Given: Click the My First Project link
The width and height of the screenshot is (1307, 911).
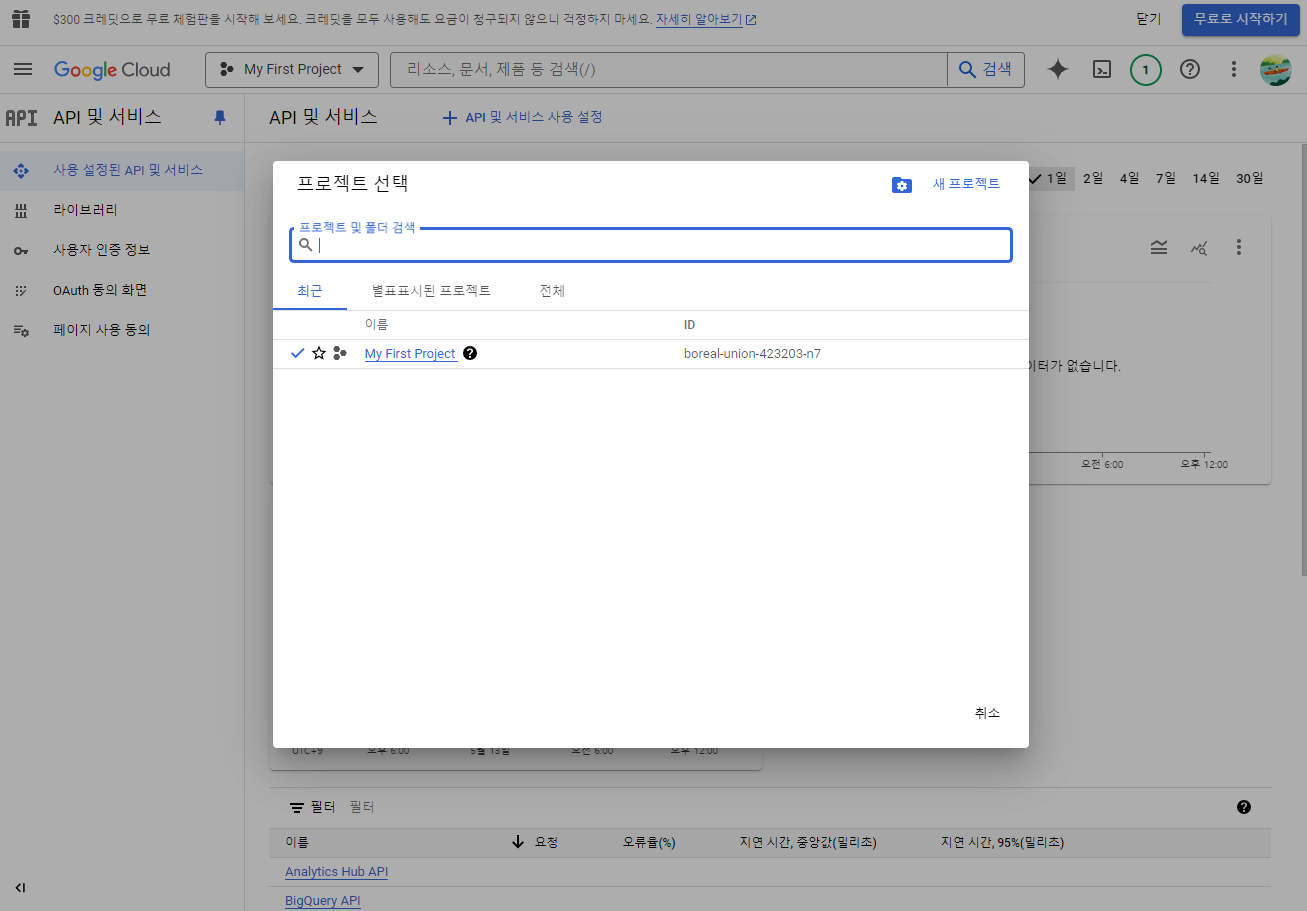Looking at the screenshot, I should [x=411, y=353].
